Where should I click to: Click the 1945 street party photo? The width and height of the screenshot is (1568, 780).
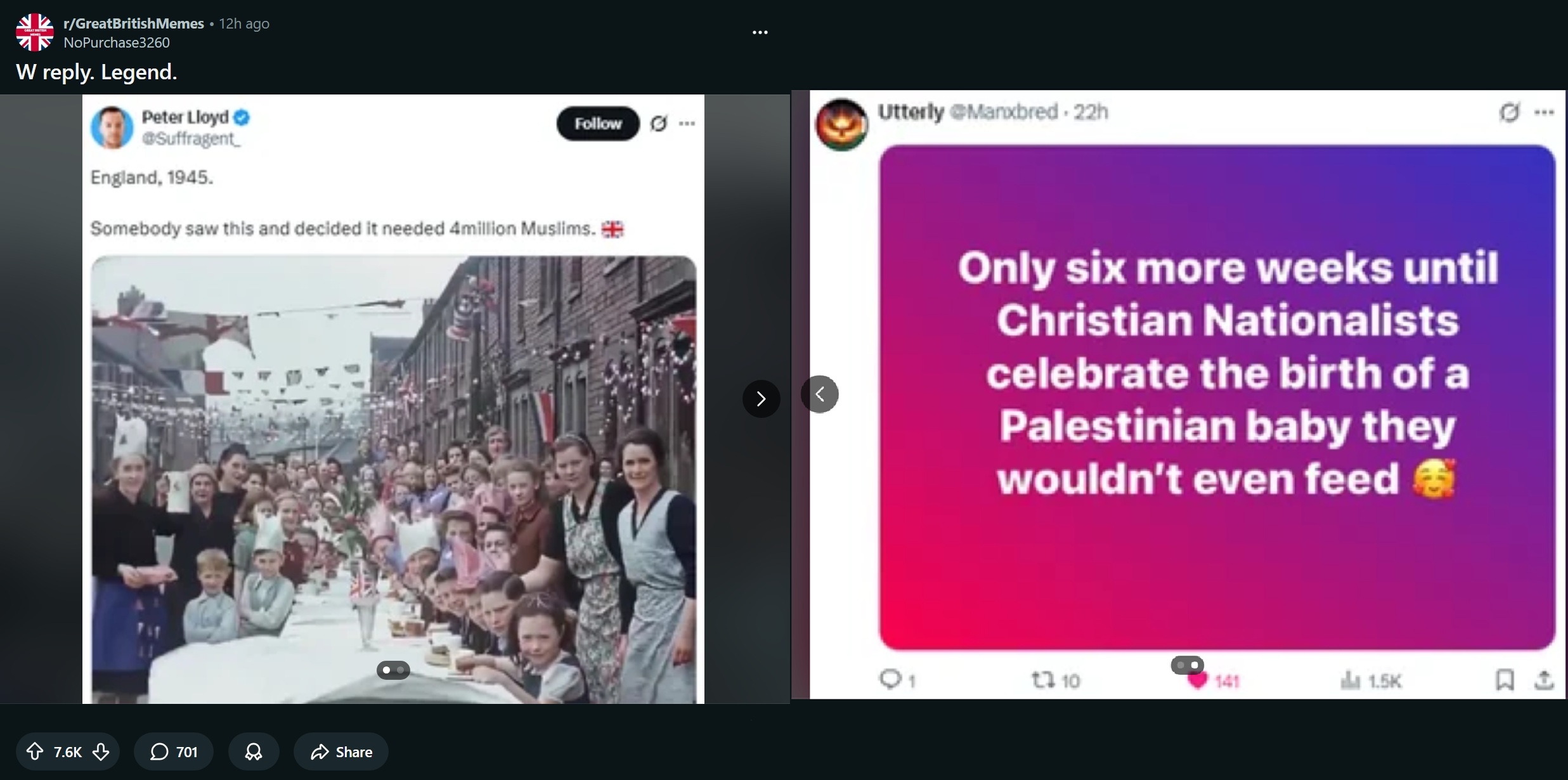pos(394,479)
